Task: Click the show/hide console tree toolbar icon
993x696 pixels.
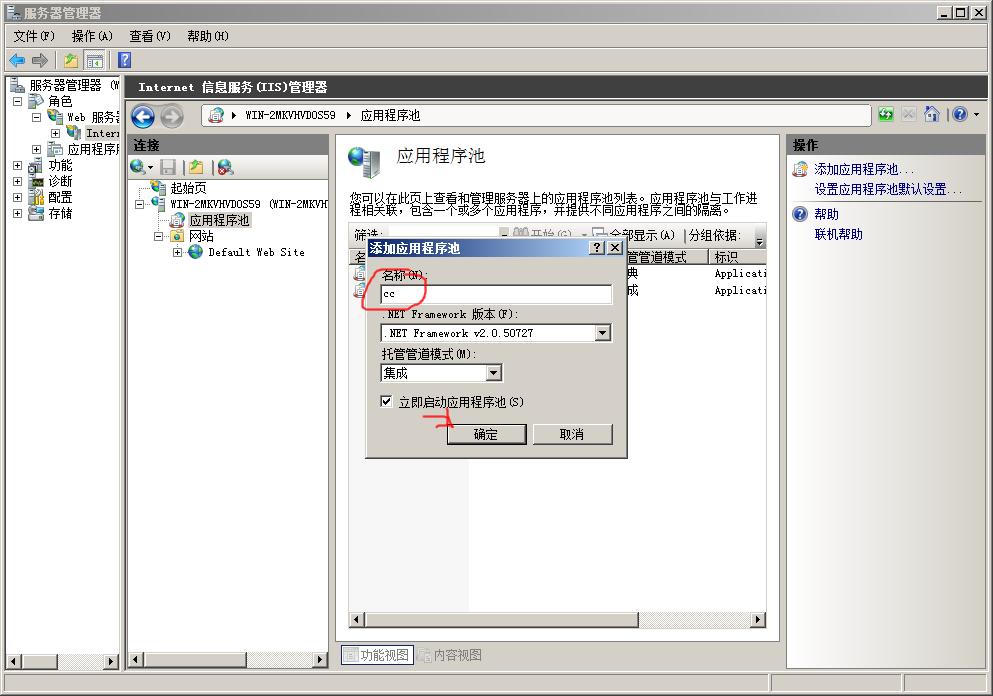Action: (x=95, y=61)
